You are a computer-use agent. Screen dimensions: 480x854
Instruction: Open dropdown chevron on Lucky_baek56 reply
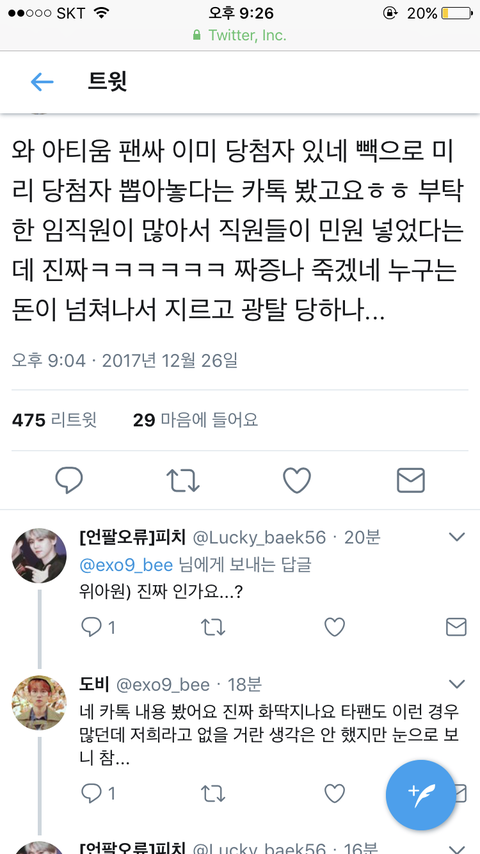click(456, 537)
